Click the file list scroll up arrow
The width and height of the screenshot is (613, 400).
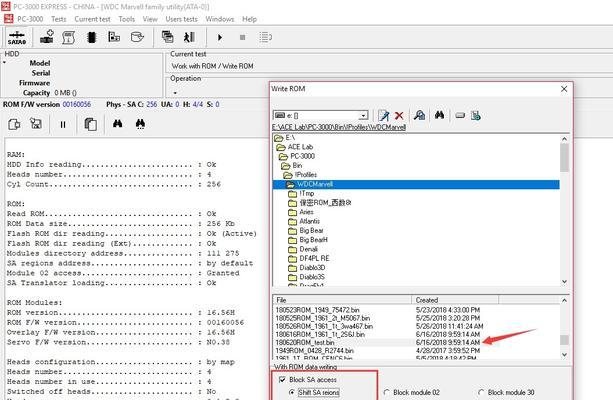click(x=564, y=300)
